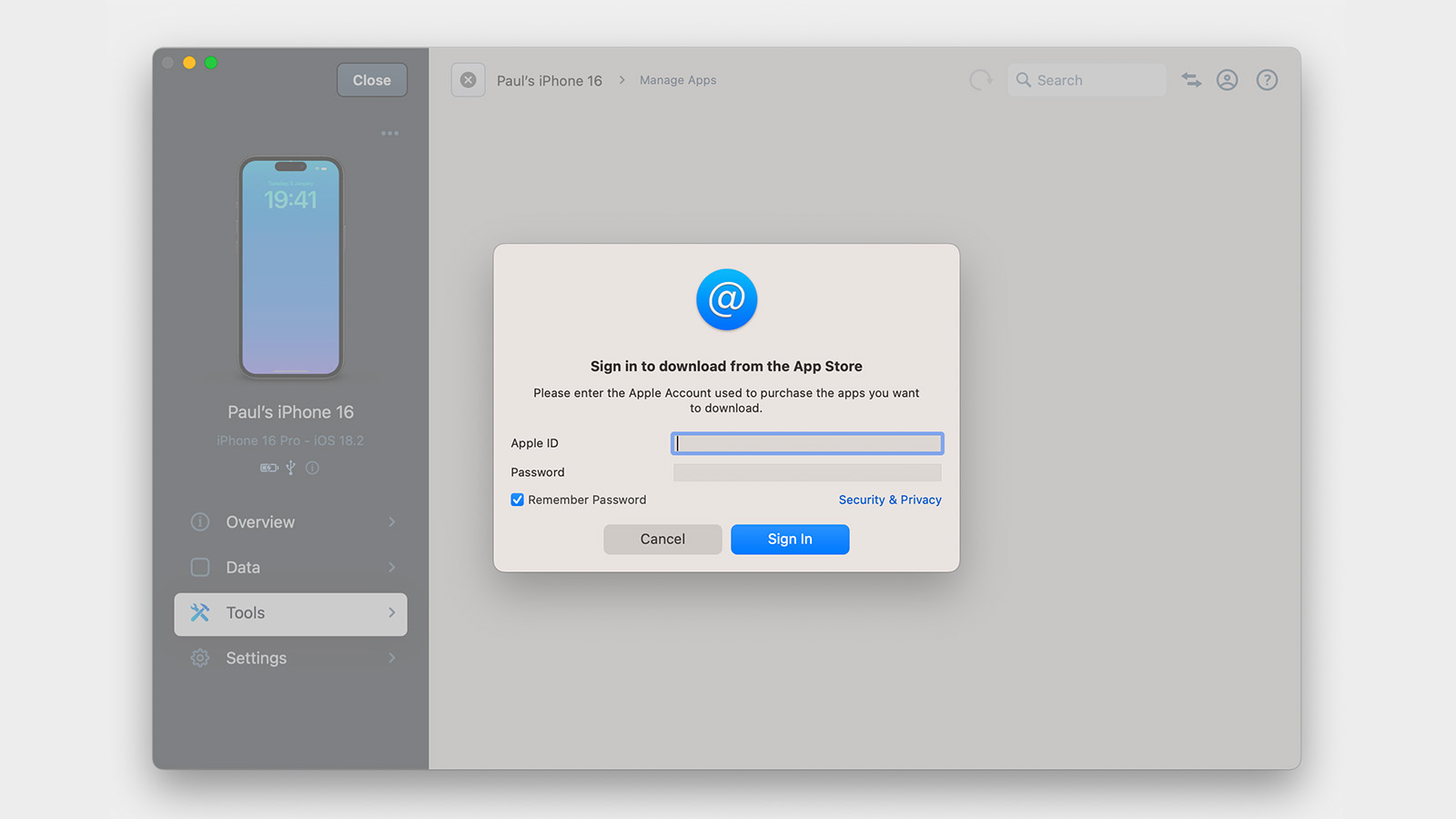
Task: Expand the Settings chevron in sidebar
Action: (392, 658)
